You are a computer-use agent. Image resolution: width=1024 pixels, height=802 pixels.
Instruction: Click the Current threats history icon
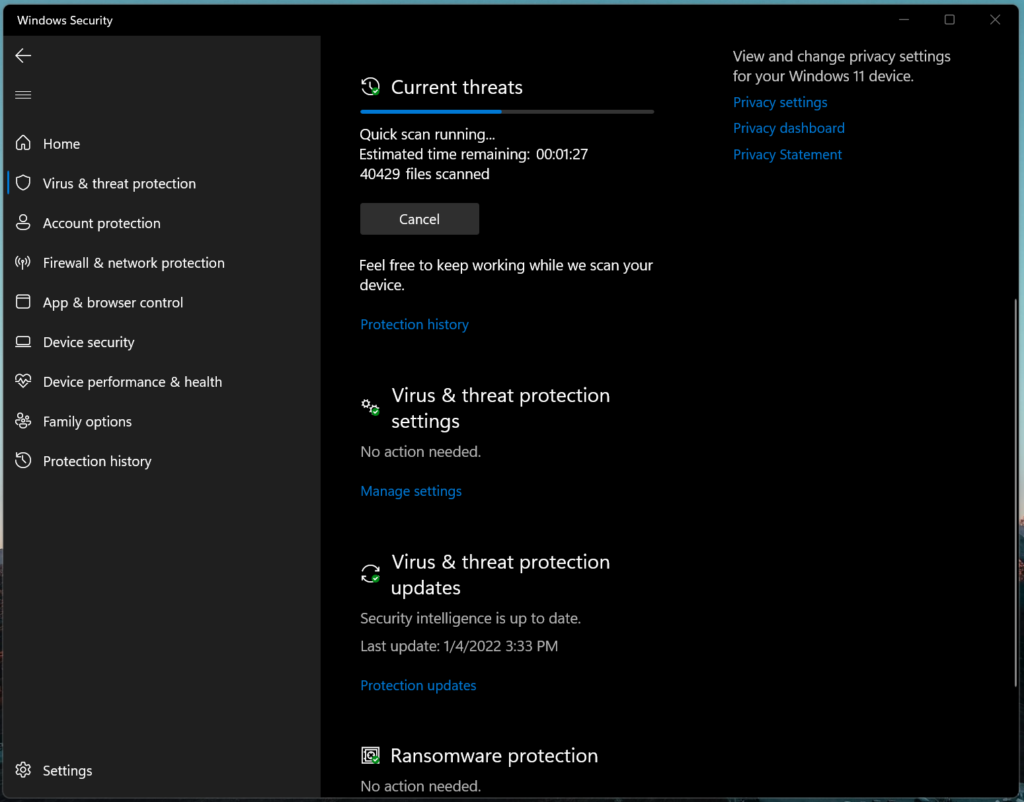(x=371, y=86)
